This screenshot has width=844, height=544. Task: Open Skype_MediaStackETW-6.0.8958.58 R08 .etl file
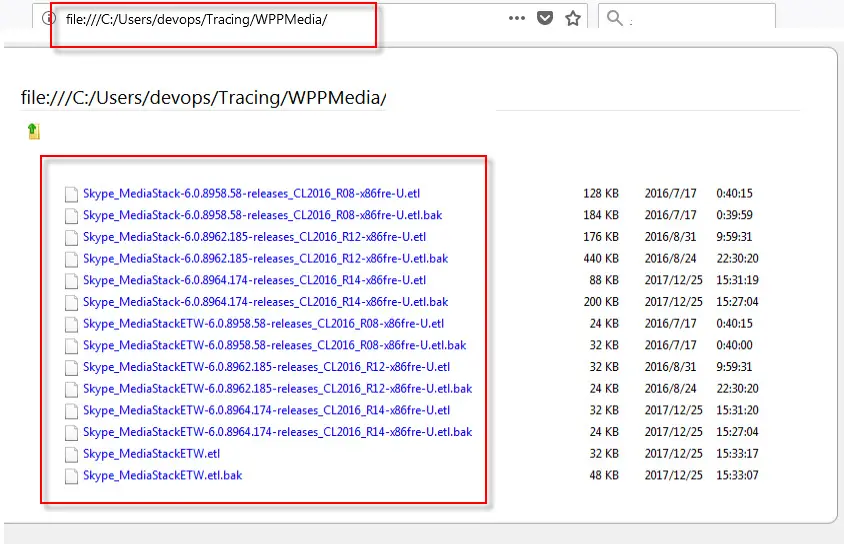(263, 323)
